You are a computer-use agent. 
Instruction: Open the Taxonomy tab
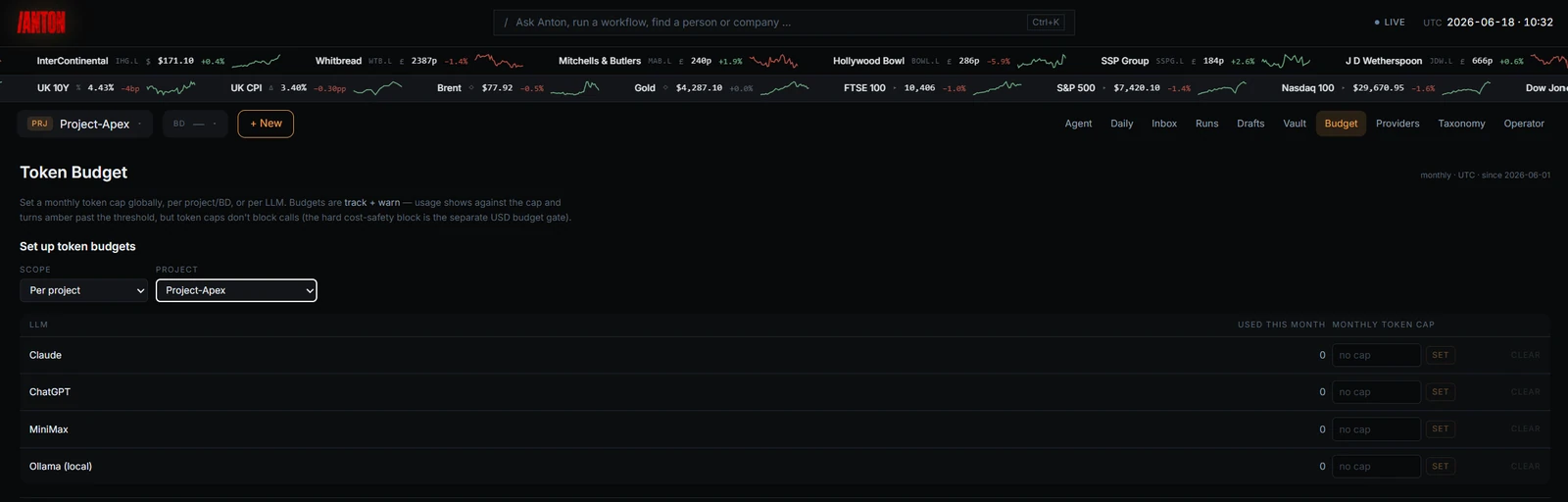tap(1461, 124)
